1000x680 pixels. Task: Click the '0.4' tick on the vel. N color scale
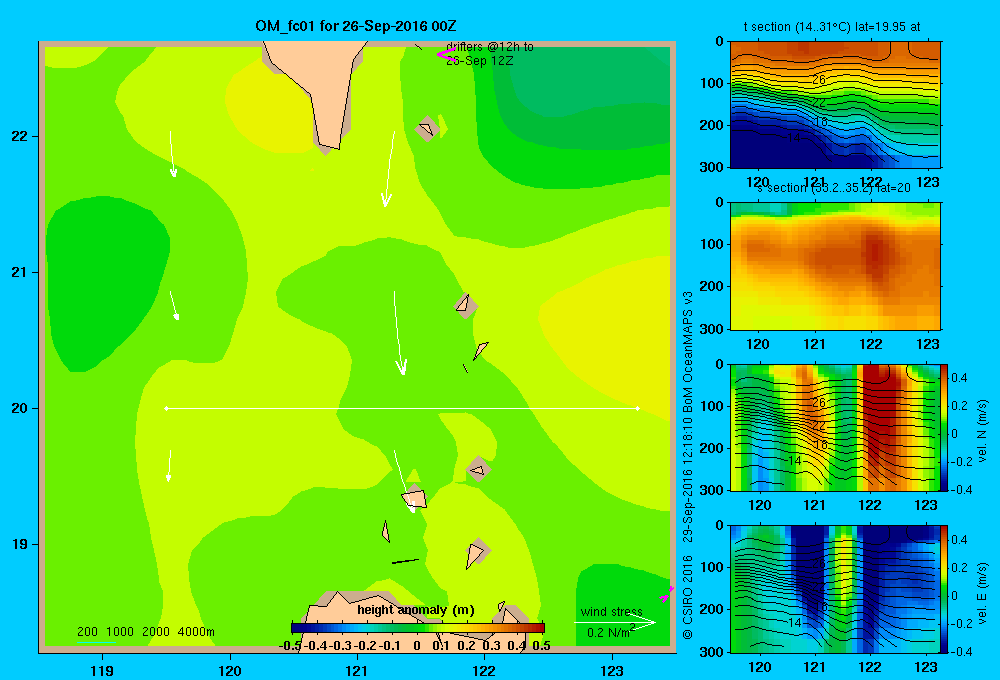(959, 378)
